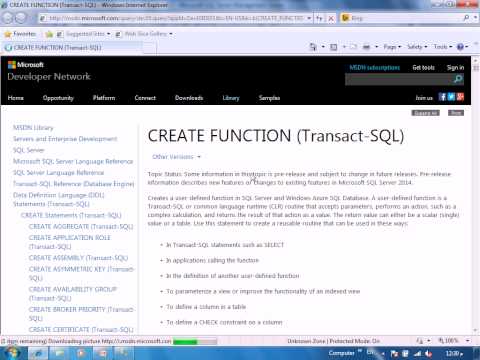Image resolution: width=480 pixels, height=360 pixels.
Task: Open the Library navigation item
Action: tap(231, 98)
